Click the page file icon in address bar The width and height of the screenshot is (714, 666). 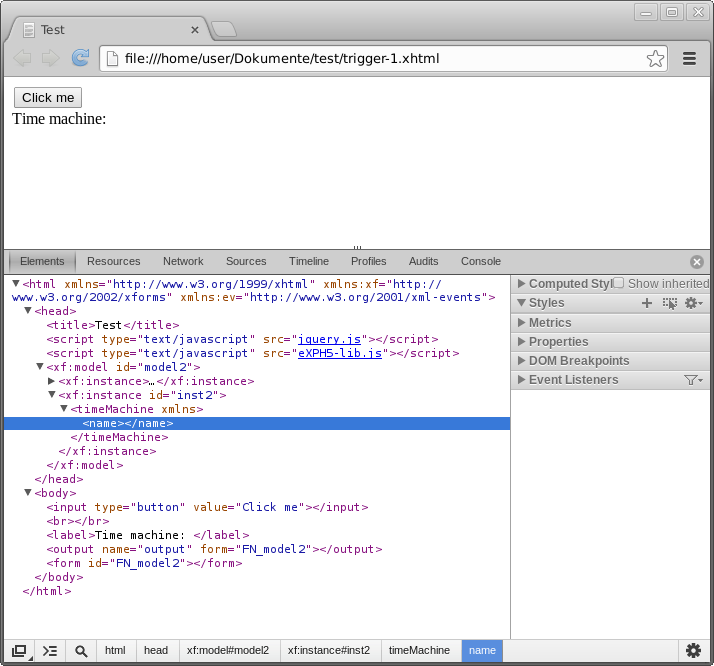tap(112, 58)
